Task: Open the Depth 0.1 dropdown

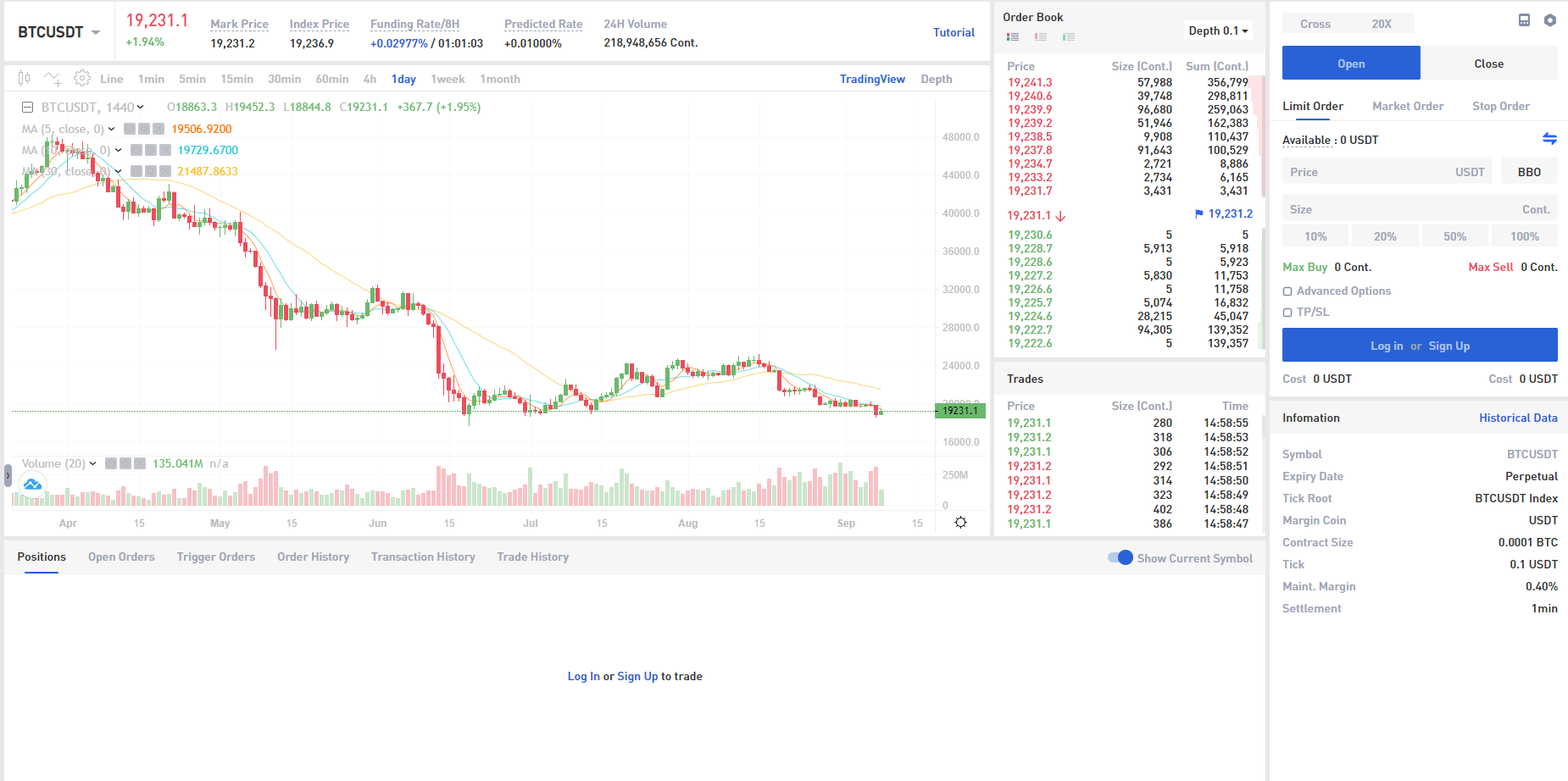Action: click(x=1218, y=31)
